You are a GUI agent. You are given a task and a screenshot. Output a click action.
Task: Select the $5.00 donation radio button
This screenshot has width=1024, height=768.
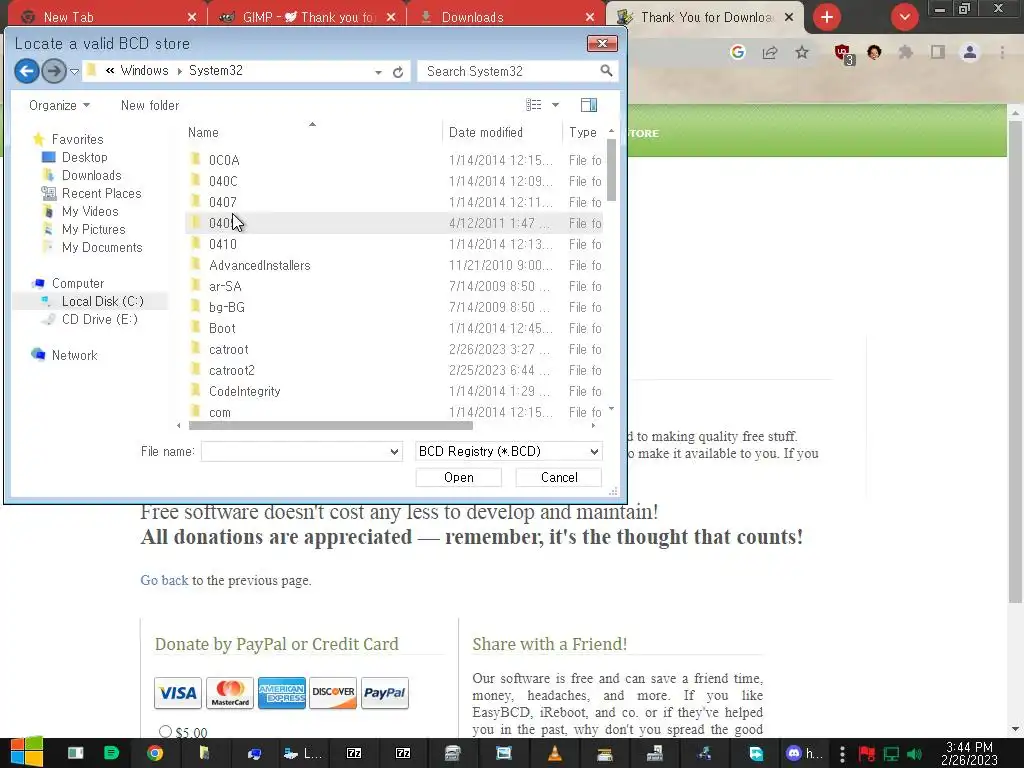point(165,731)
